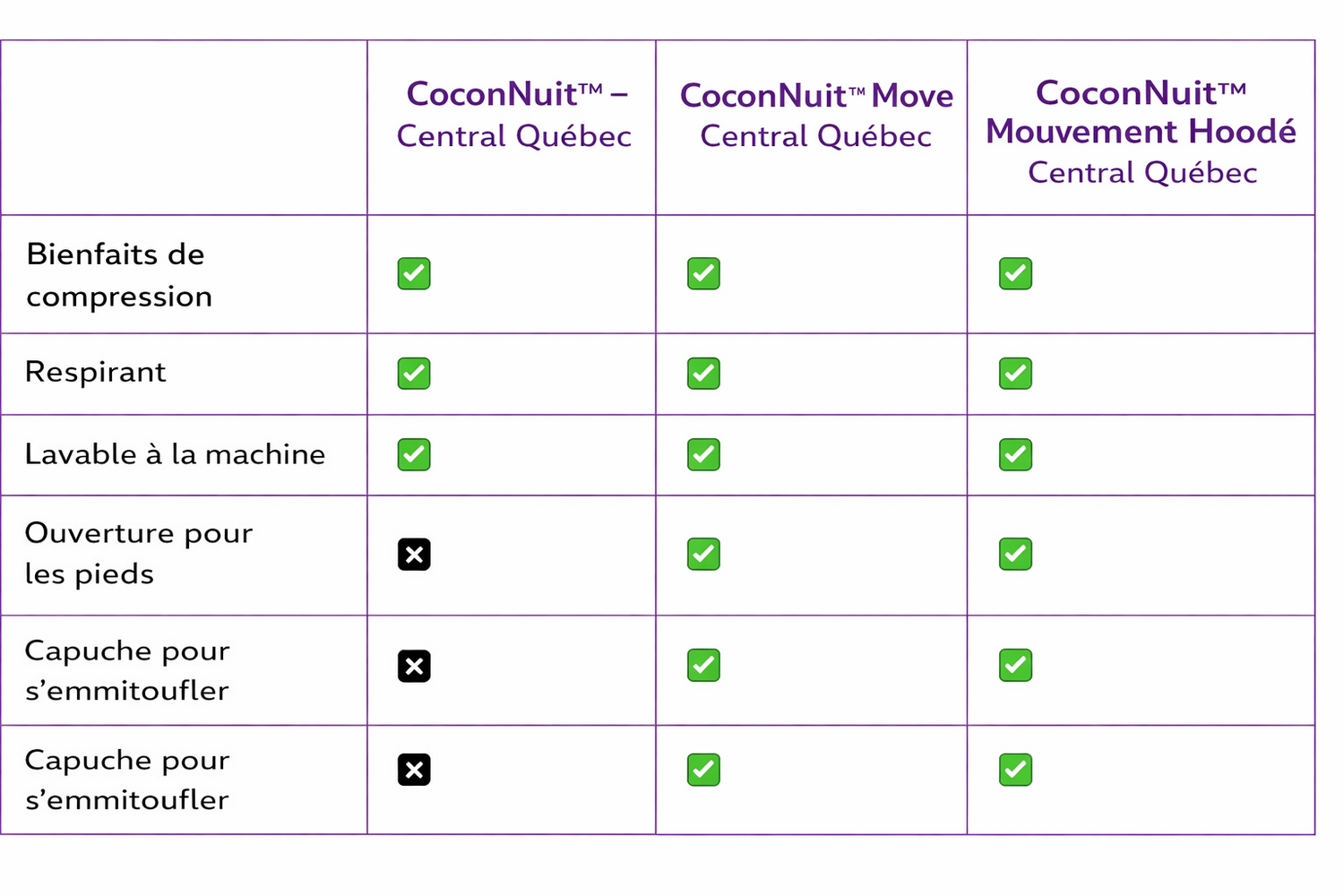This screenshot has width=1344, height=896.
Task: Click the 'Lavable à la machine' label
Action: pyautogui.click(x=175, y=454)
